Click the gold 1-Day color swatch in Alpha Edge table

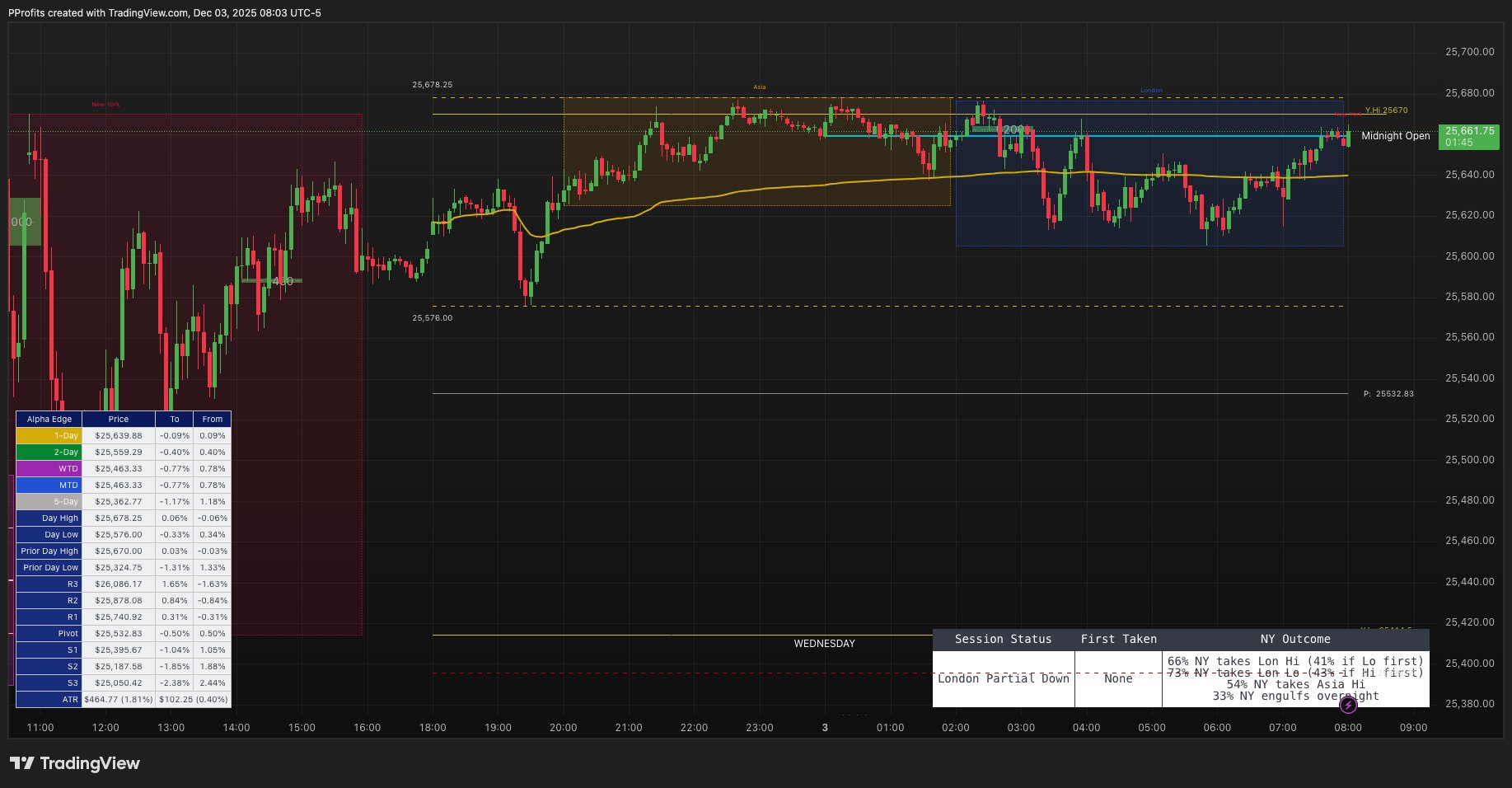pos(48,435)
